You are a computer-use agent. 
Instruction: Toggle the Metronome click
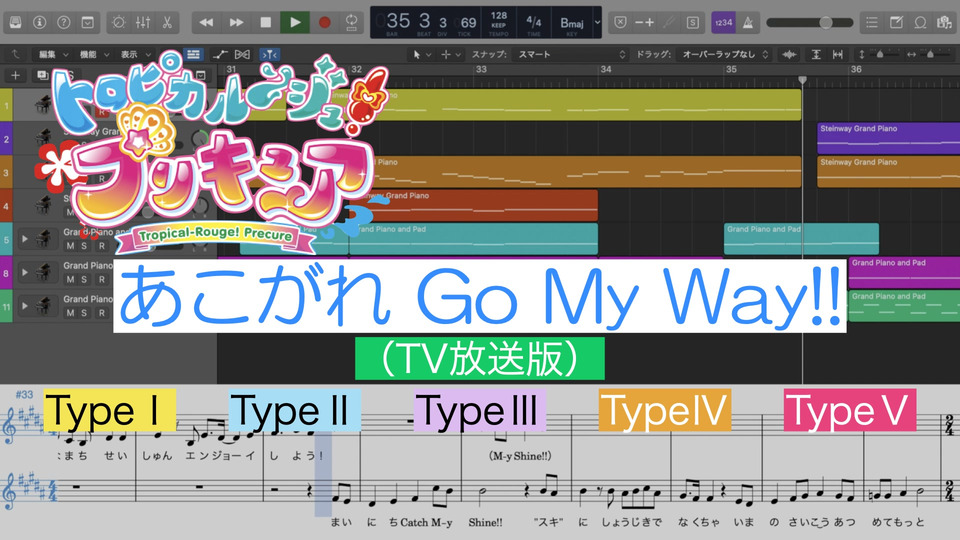[748, 23]
